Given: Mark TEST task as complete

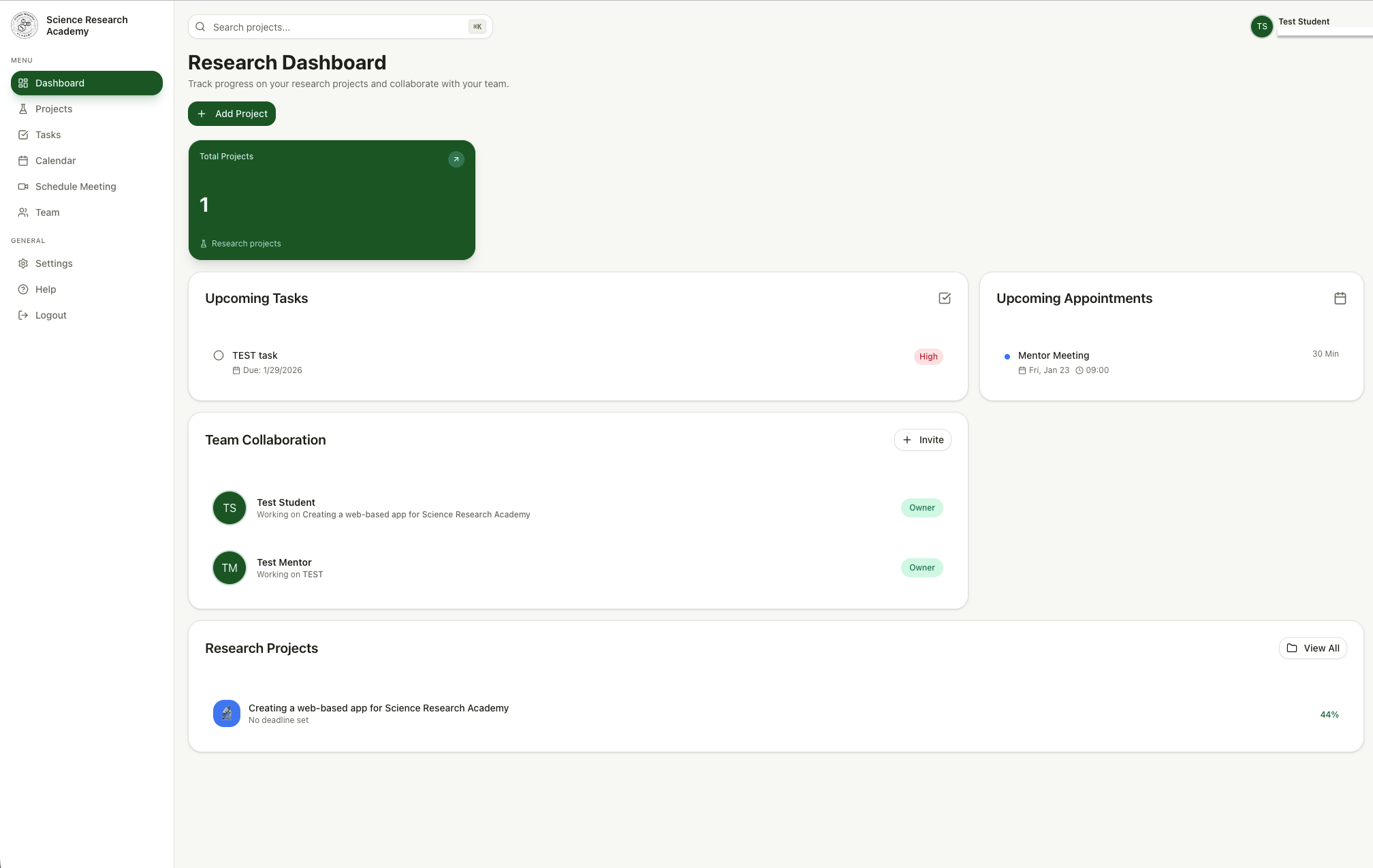Looking at the screenshot, I should 219,355.
